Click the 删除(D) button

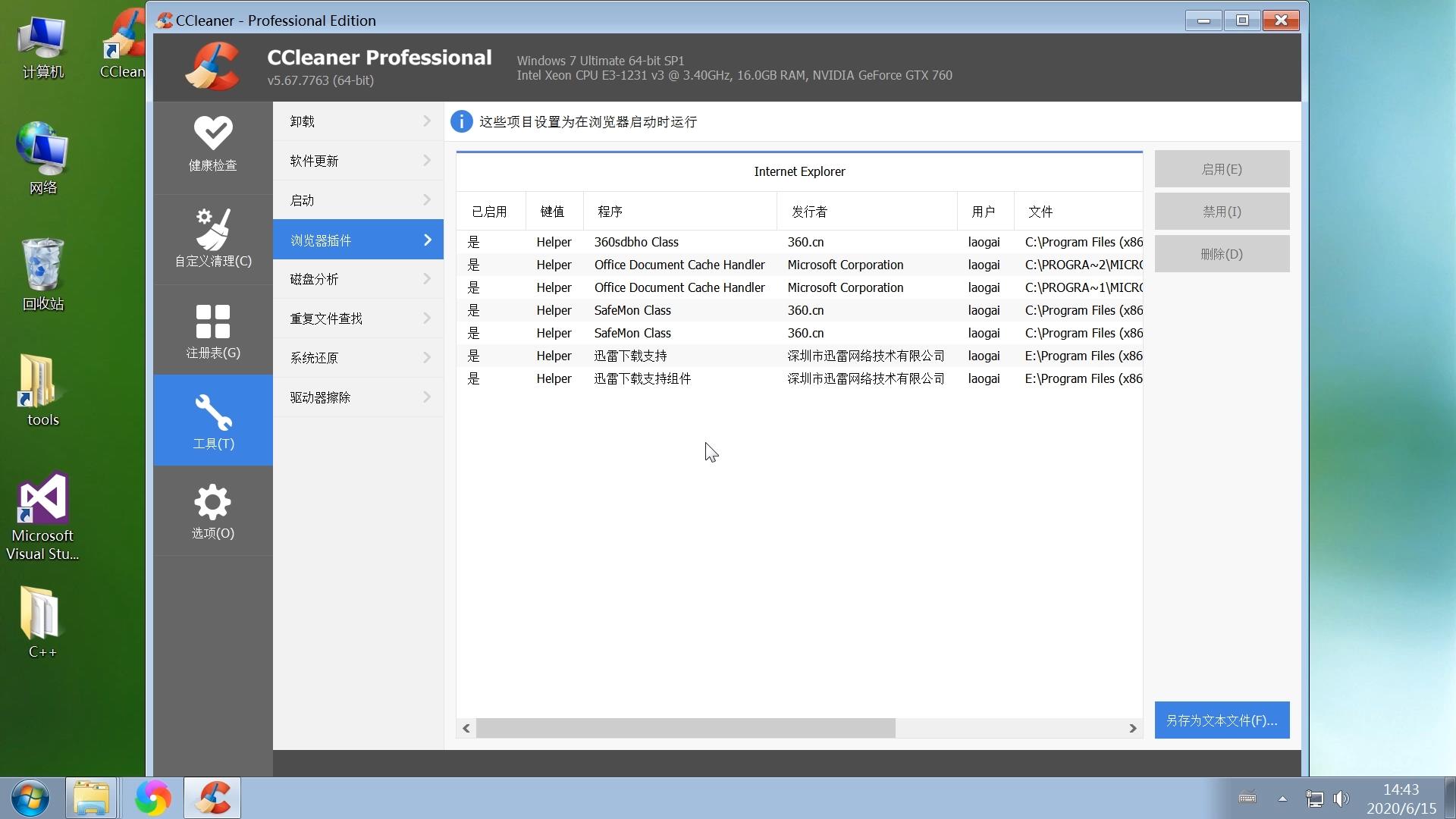click(1222, 254)
